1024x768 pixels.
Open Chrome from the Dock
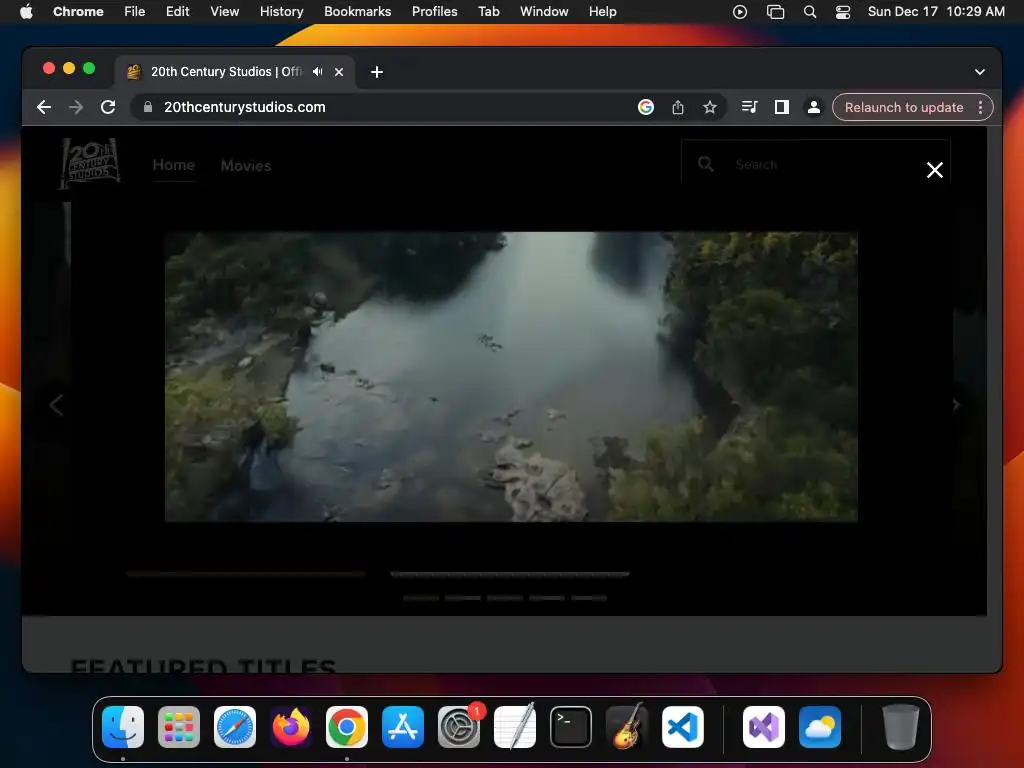tap(347, 727)
